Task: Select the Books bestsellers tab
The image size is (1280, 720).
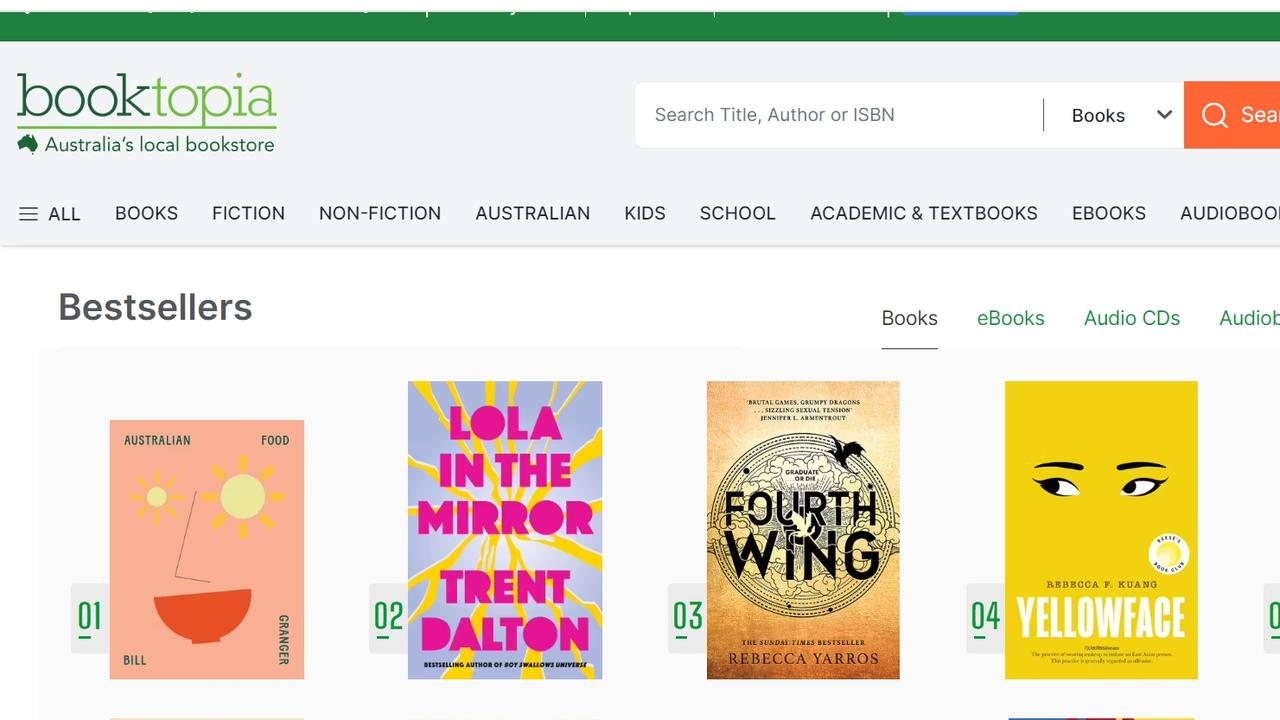Action: click(909, 318)
